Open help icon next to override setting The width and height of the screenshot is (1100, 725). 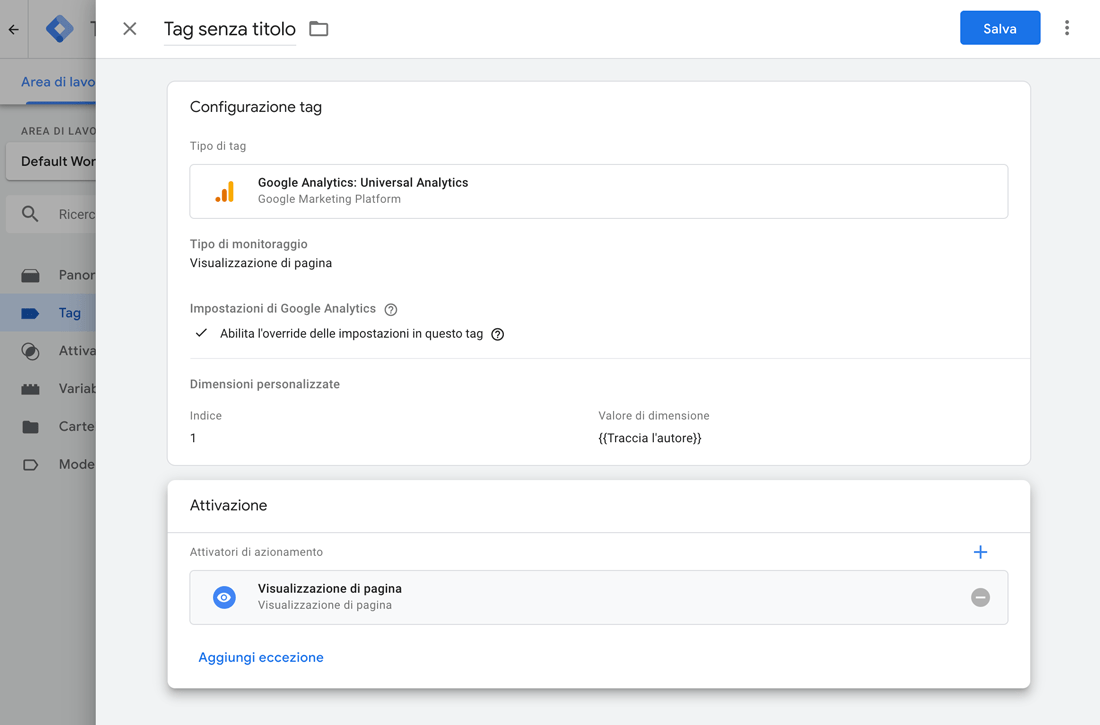point(497,334)
